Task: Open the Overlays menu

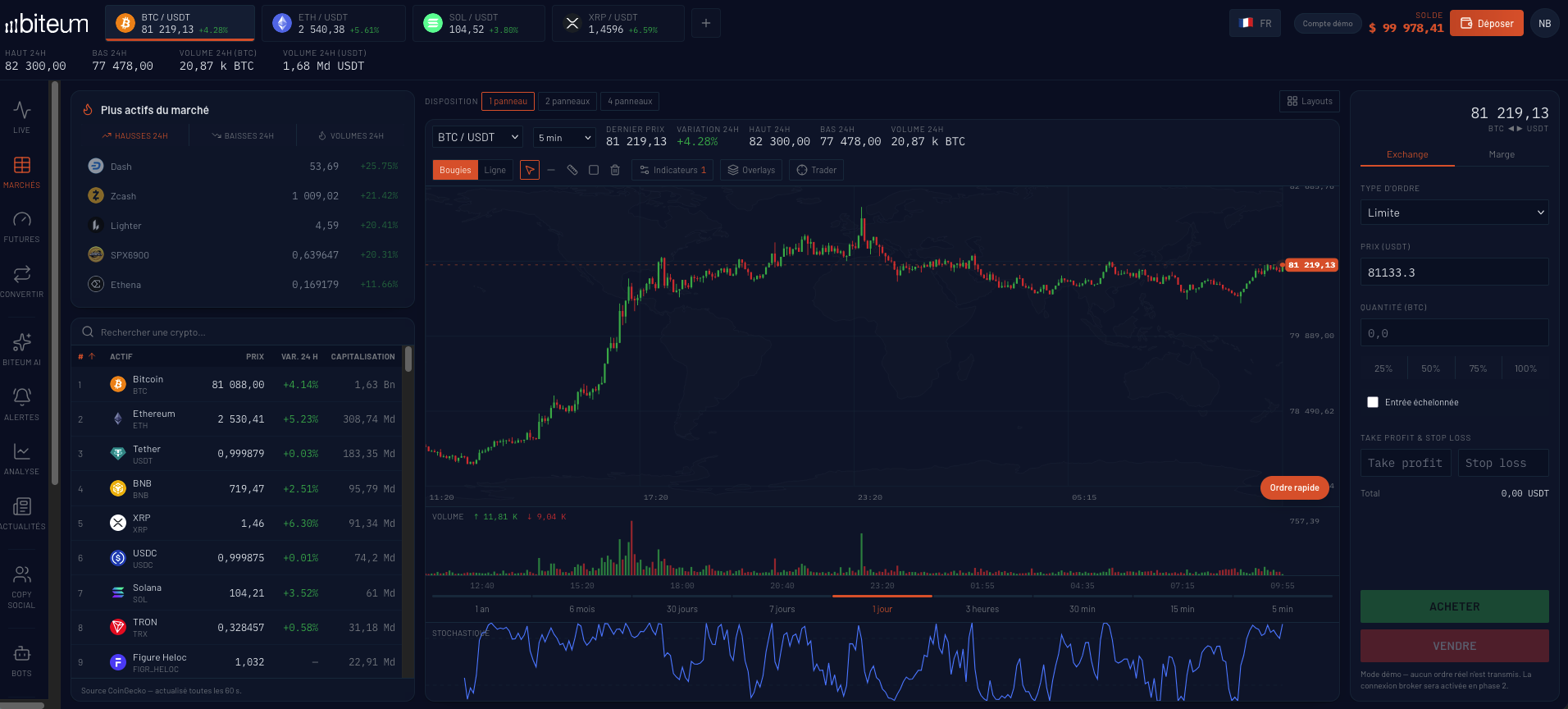Action: click(x=752, y=170)
